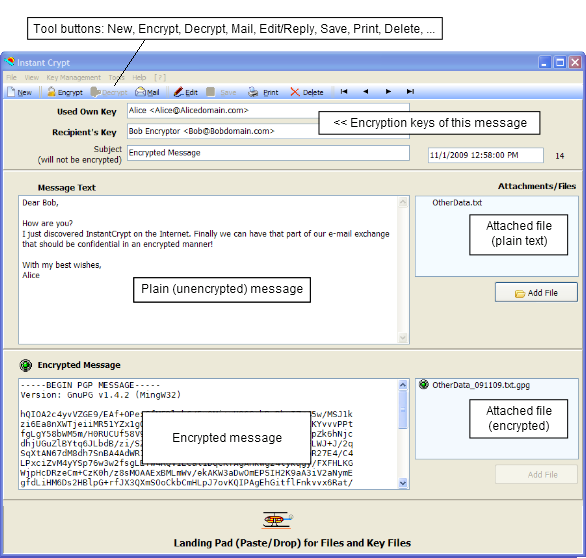The width and height of the screenshot is (586, 558).
Task: Maximize the Instant Crypt window
Action: coord(559,62)
